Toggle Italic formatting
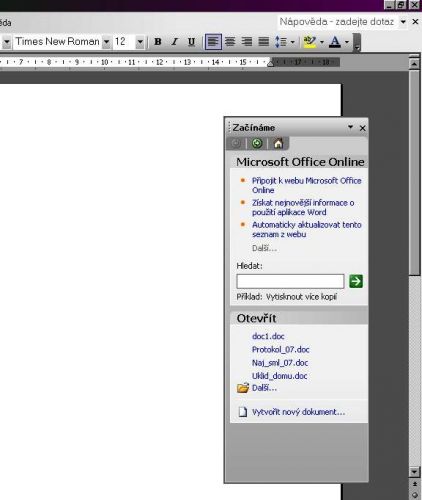This screenshot has width=422, height=500. click(x=174, y=42)
